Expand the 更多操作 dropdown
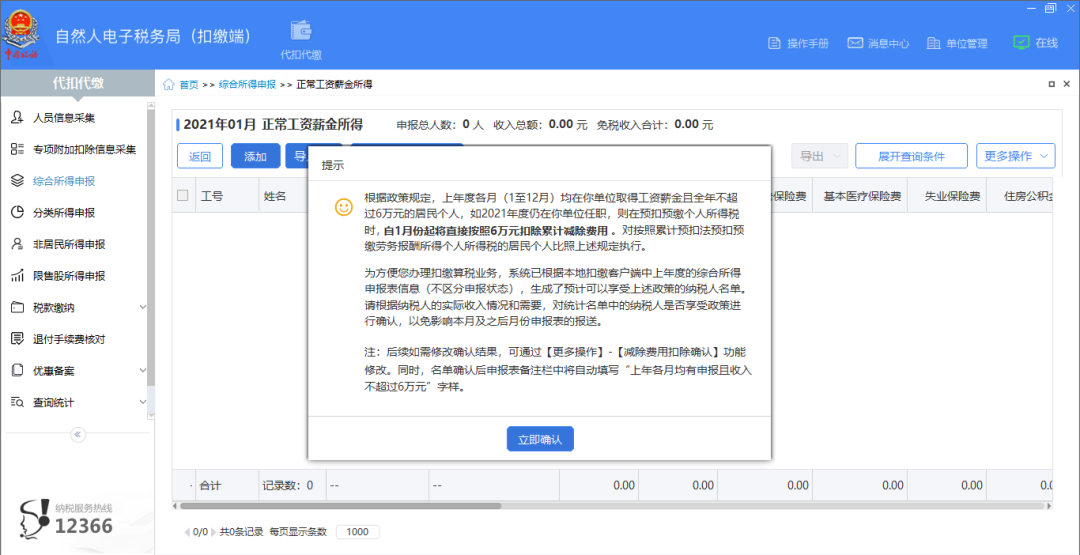Image resolution: width=1080 pixels, height=555 pixels. pos(1015,156)
